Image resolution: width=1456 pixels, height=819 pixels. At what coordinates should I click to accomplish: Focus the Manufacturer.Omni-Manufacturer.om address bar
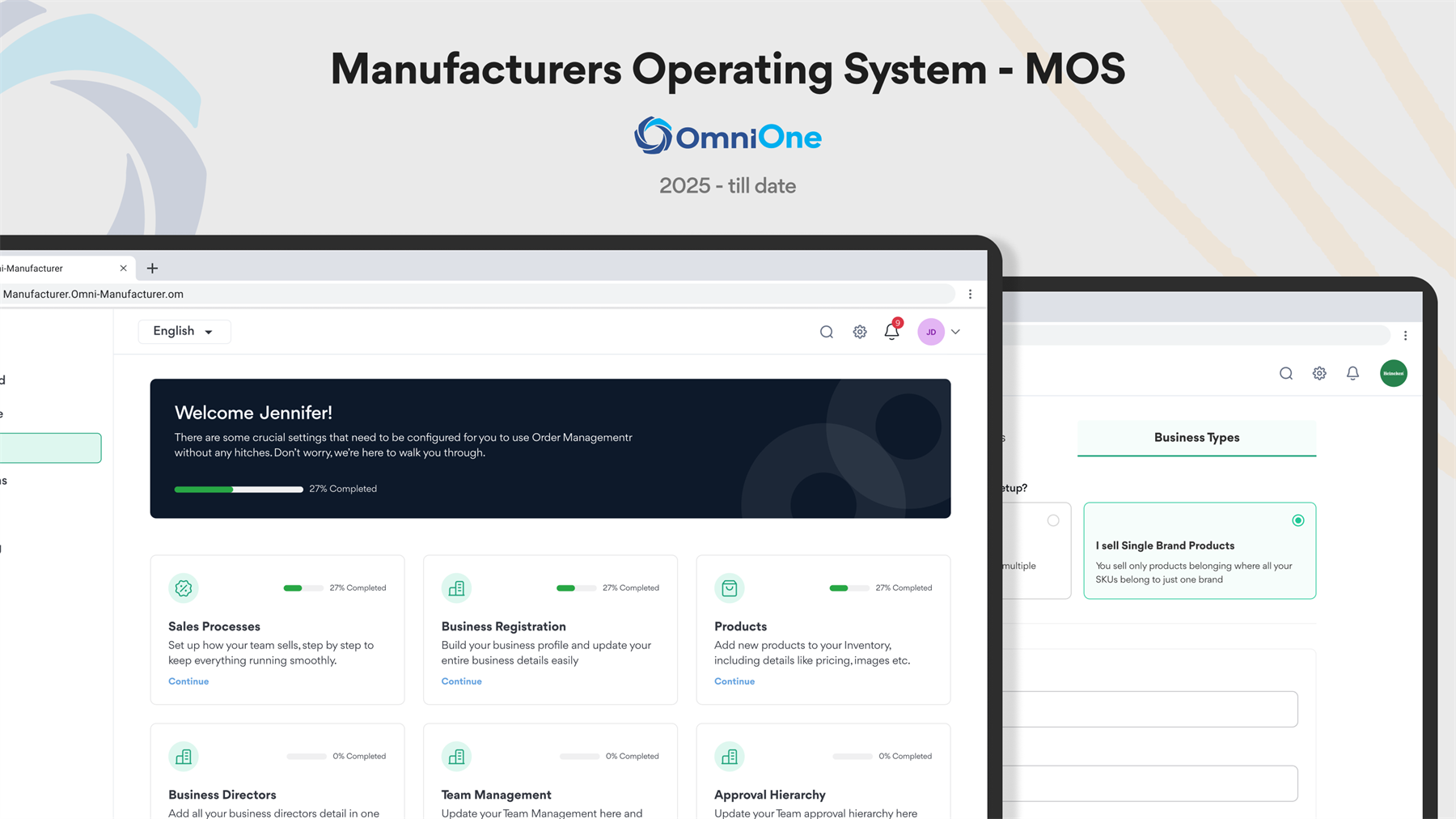click(x=477, y=294)
